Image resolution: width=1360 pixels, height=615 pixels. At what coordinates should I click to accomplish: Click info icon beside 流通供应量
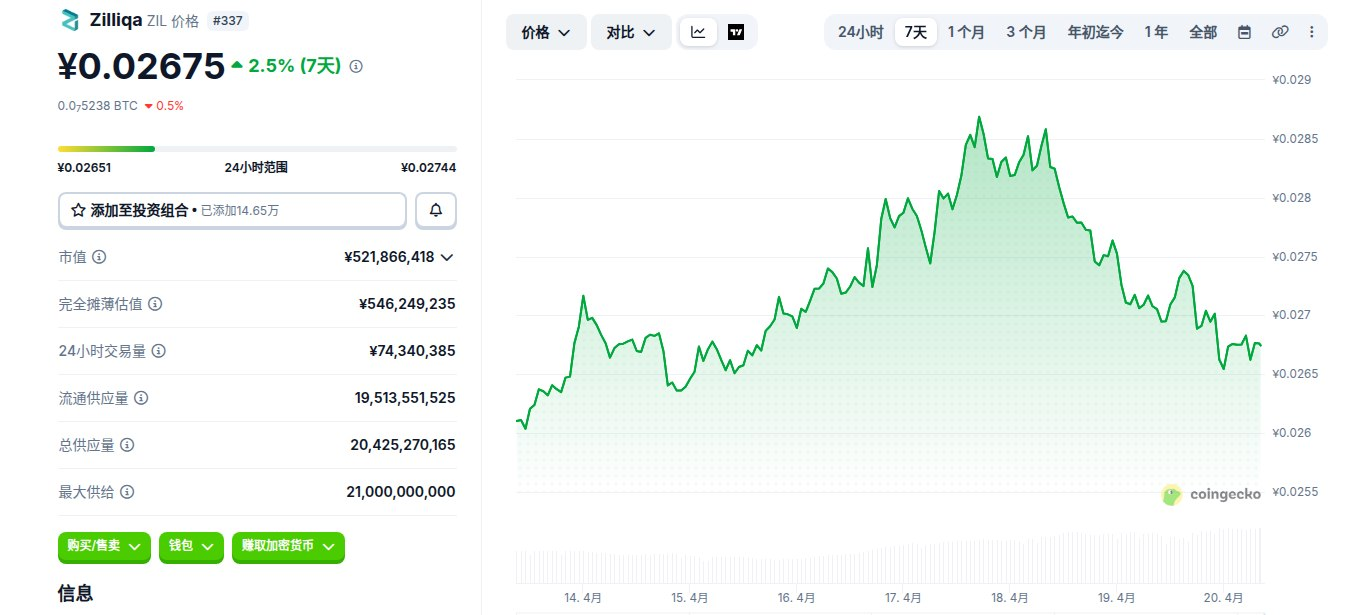(141, 398)
